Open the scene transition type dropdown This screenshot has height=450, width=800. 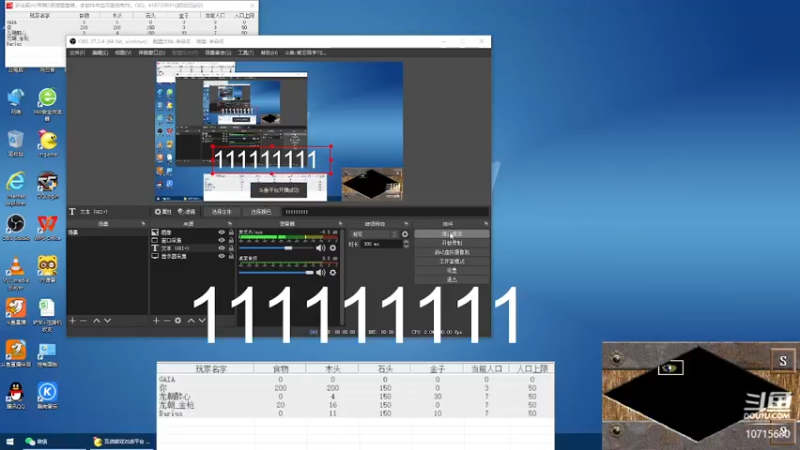tap(374, 234)
